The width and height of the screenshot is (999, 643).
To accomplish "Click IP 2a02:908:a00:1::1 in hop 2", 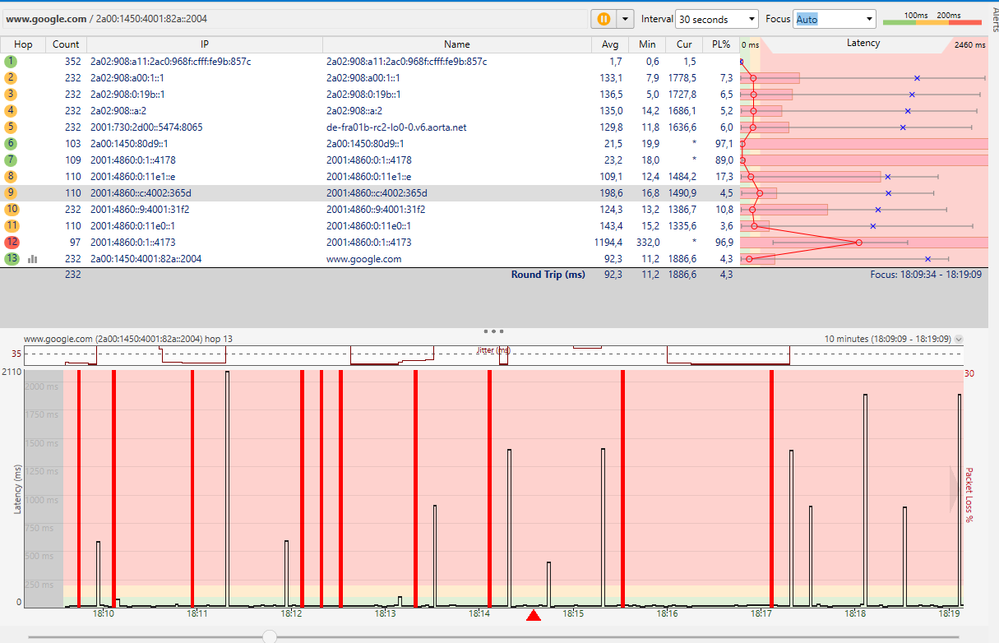I will click(x=127, y=78).
